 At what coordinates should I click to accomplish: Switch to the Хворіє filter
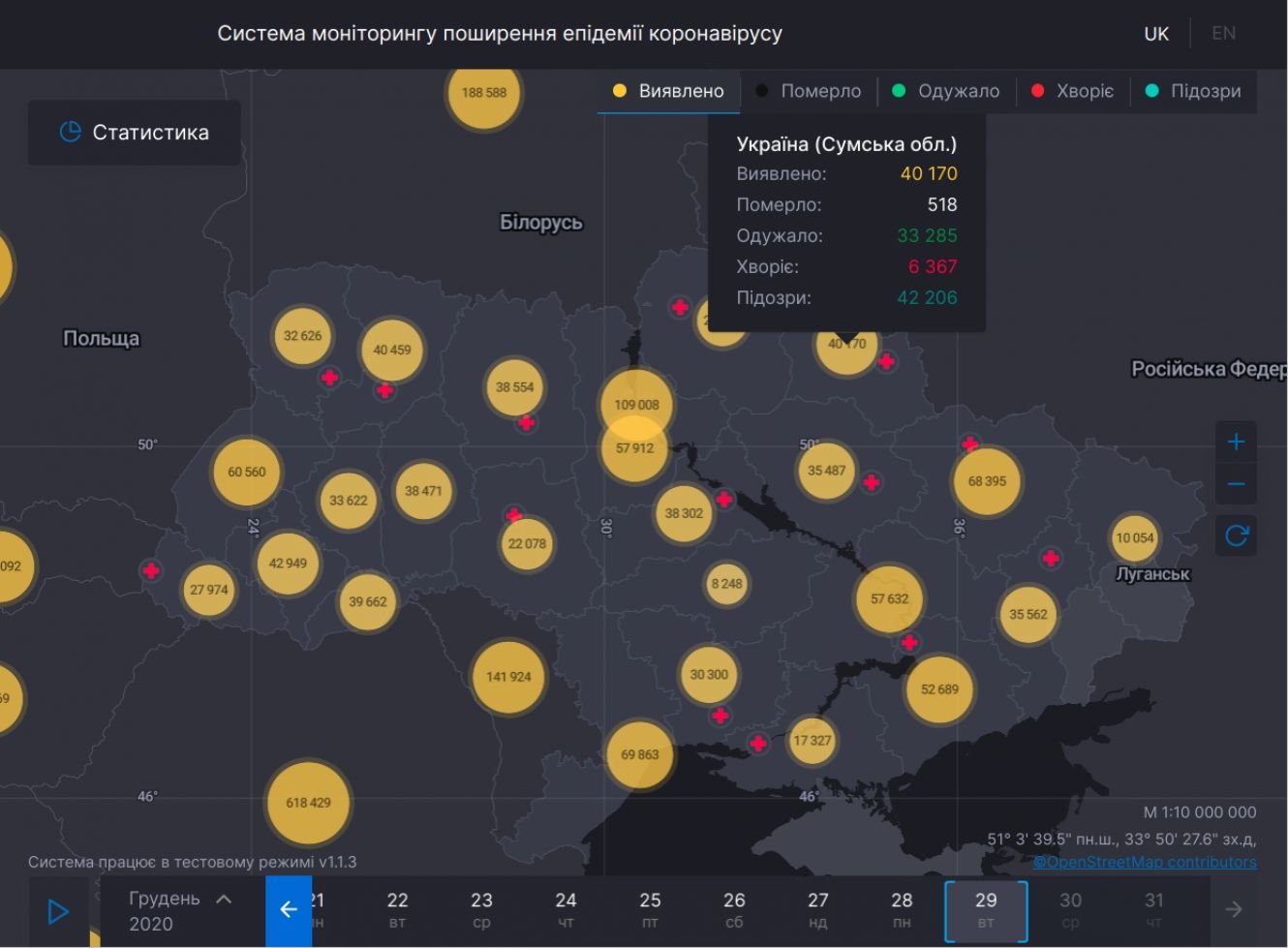(x=1073, y=91)
